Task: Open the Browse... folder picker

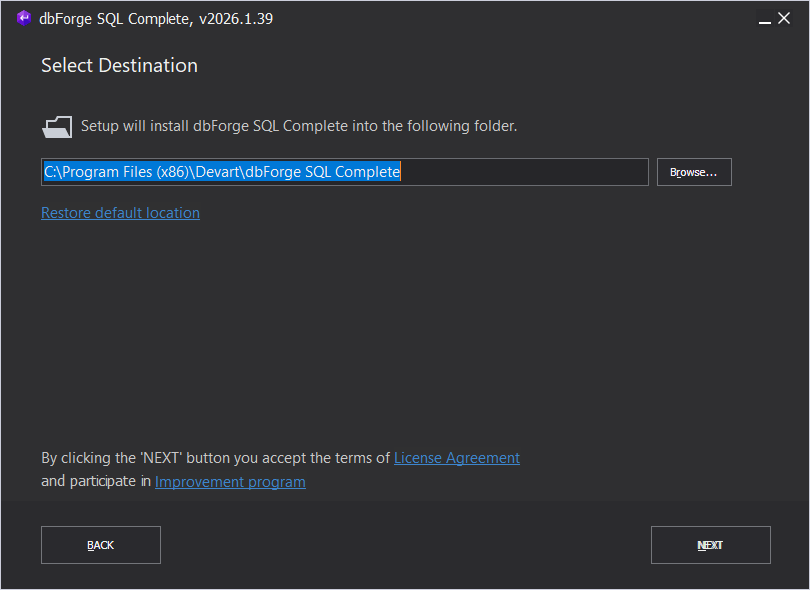Action: tap(694, 172)
